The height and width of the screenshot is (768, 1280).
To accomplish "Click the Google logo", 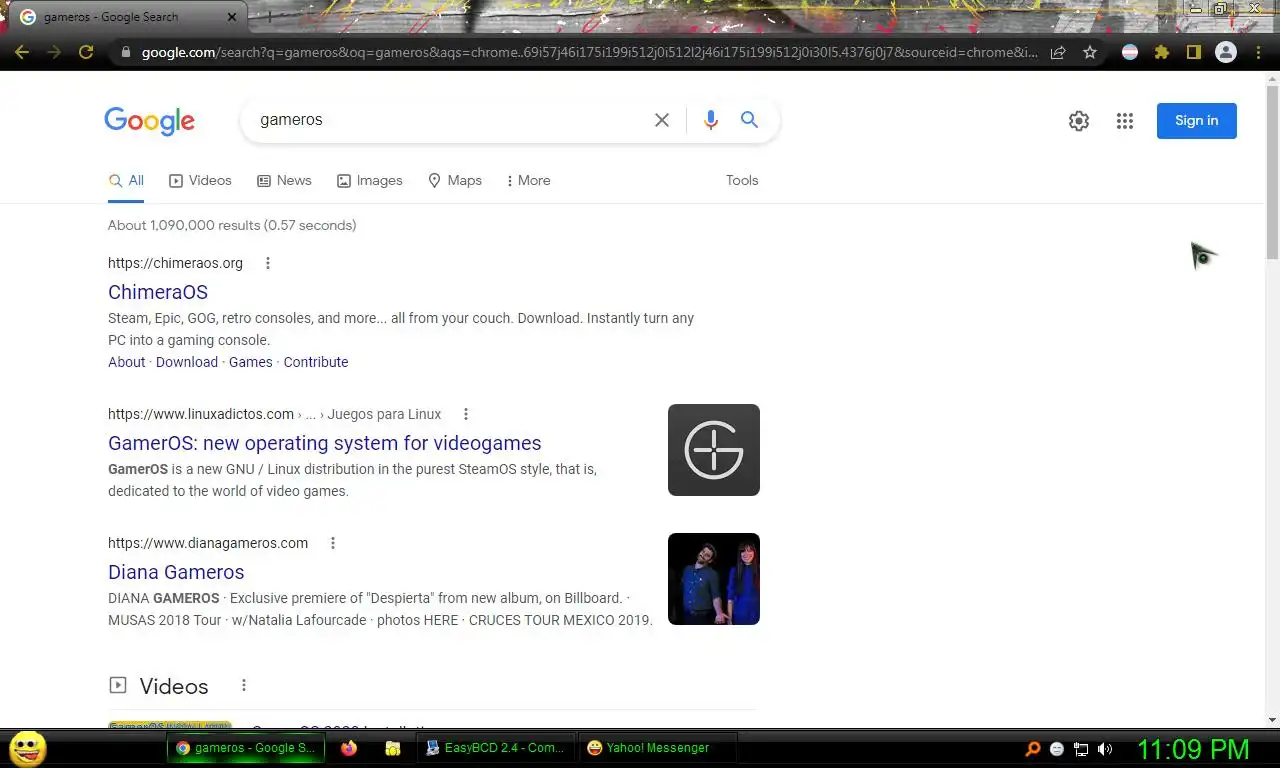I will [x=149, y=121].
